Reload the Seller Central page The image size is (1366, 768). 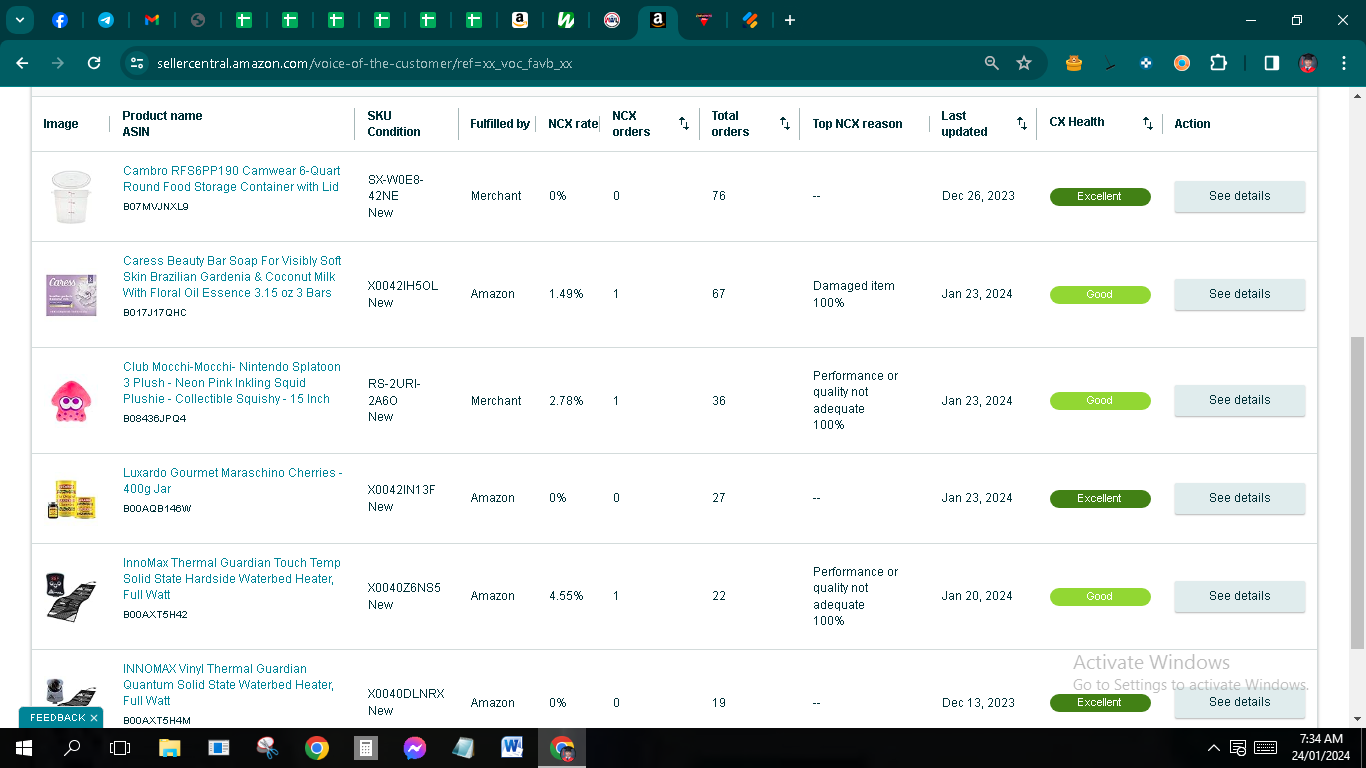tap(94, 63)
